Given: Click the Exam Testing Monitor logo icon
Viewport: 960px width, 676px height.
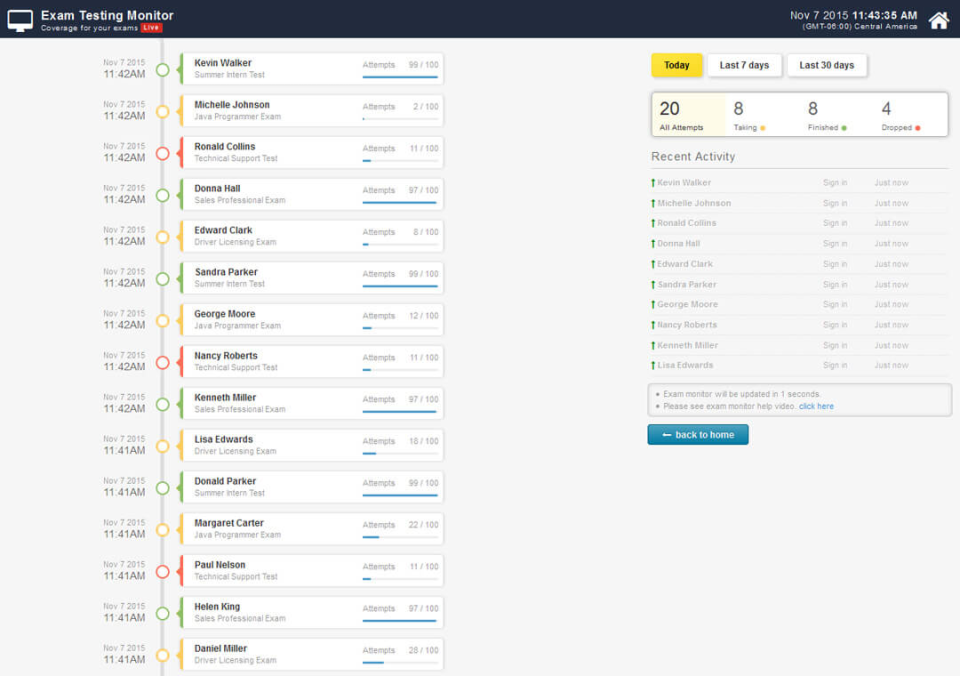Looking at the screenshot, I should pos(21,18).
